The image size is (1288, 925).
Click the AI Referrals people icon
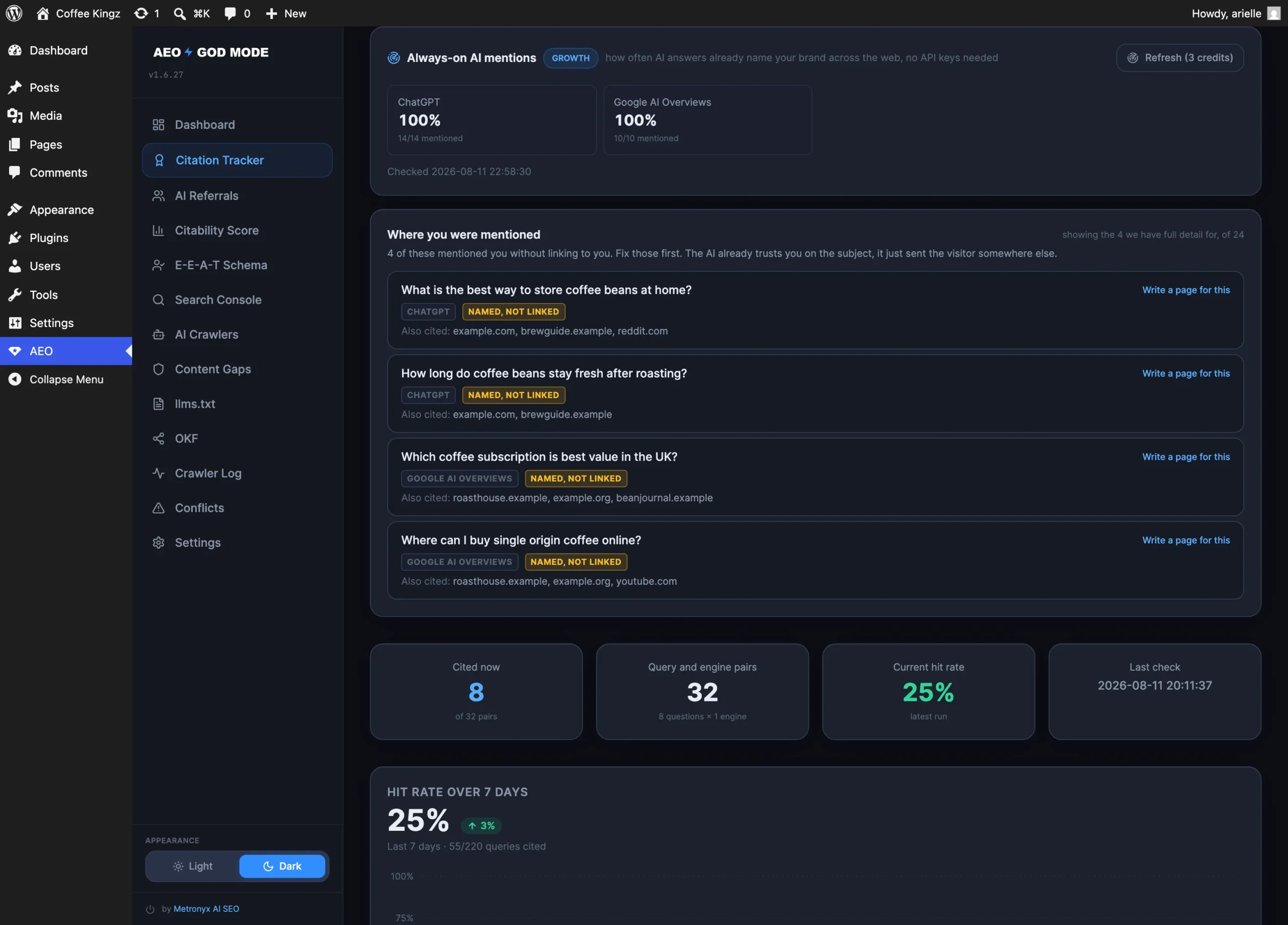click(x=158, y=195)
